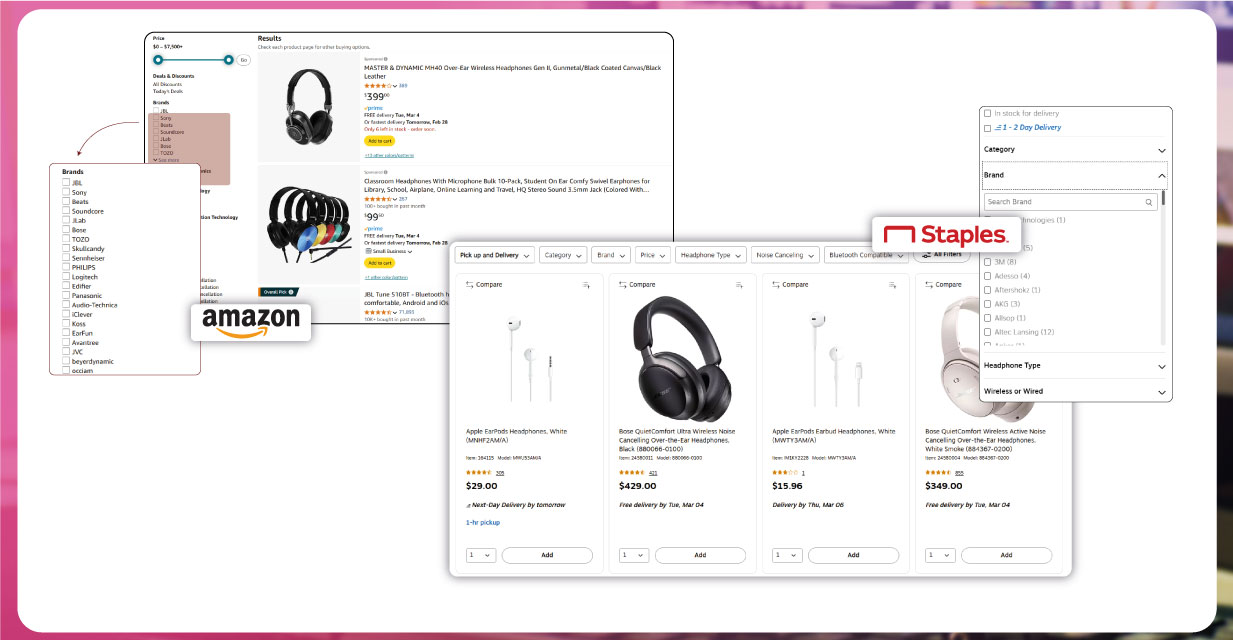Open the Noise Canceling filter menu
This screenshot has width=1233, height=640.
click(x=784, y=255)
